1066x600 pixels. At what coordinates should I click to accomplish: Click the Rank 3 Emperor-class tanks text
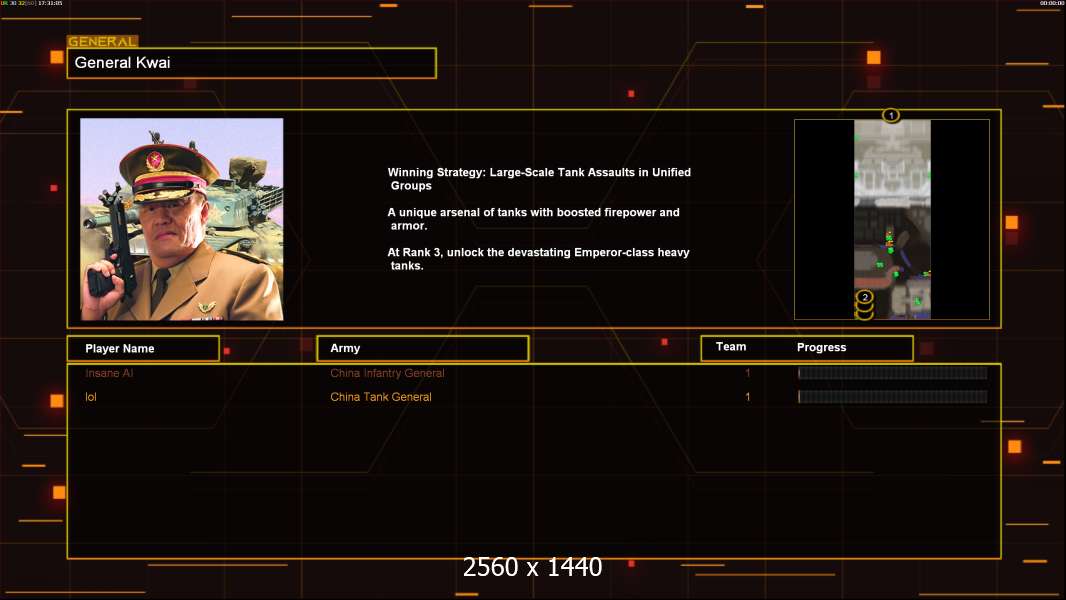click(x=538, y=259)
